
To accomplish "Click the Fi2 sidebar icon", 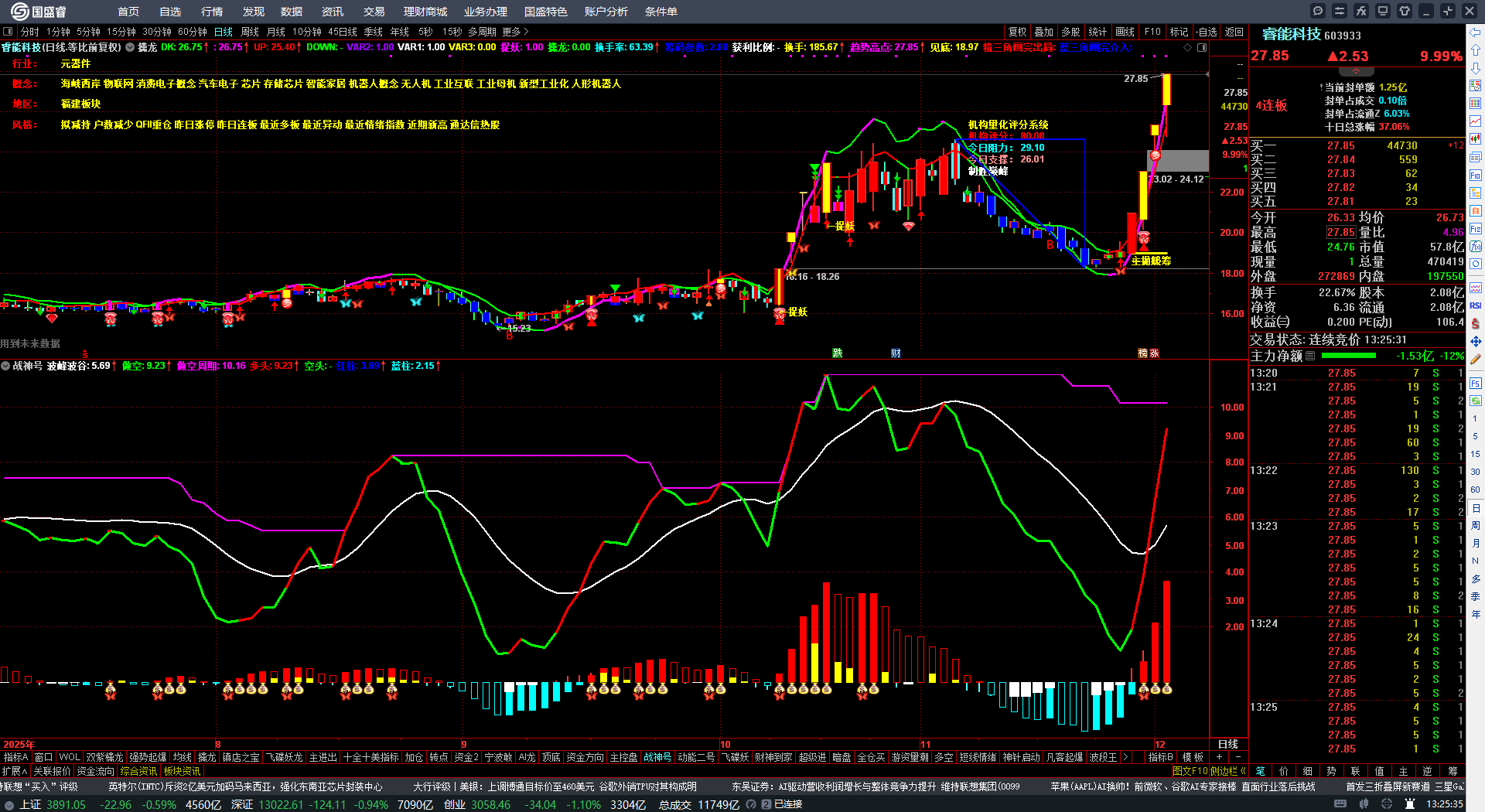I will (x=1476, y=229).
